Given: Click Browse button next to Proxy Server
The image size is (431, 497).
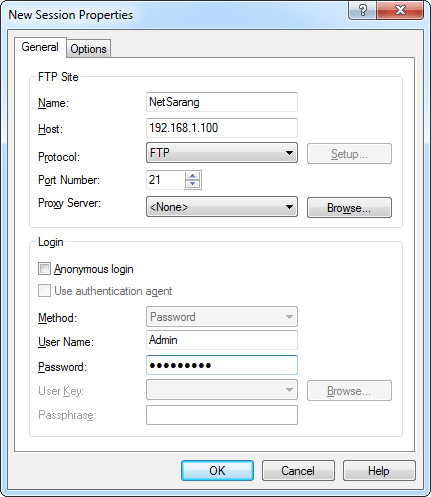Looking at the screenshot, I should click(349, 208).
